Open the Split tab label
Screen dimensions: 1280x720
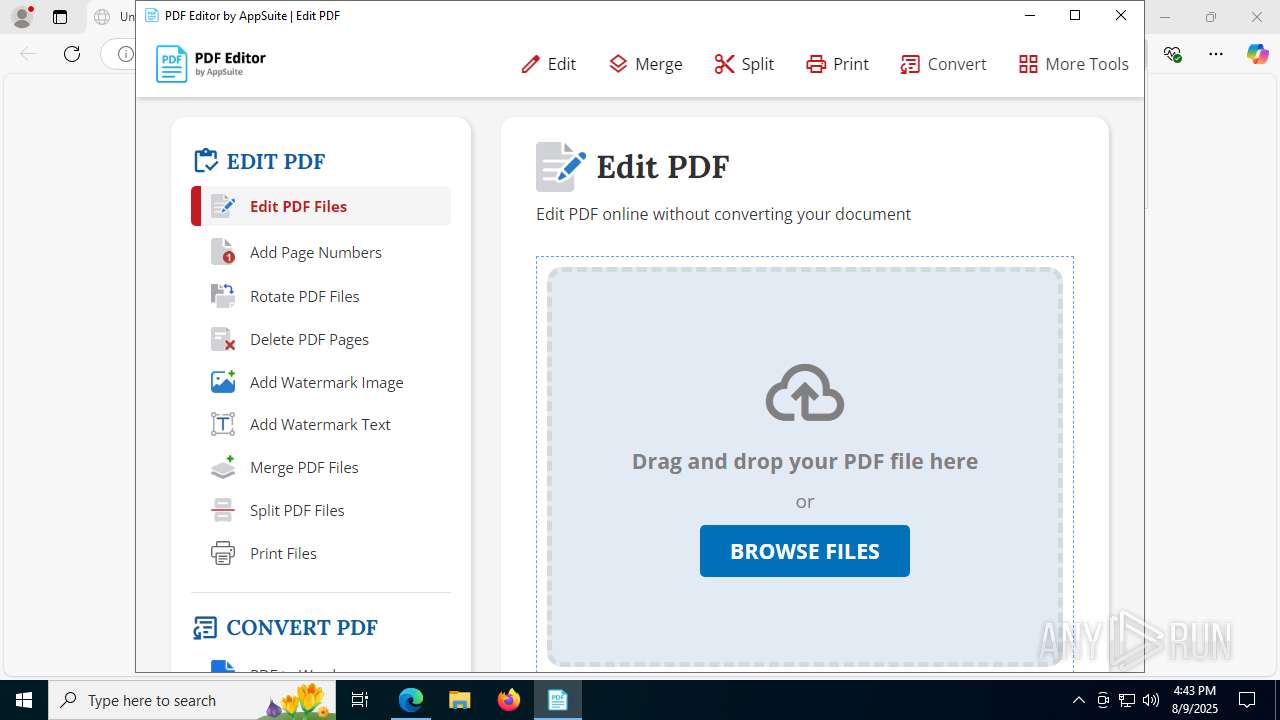coord(758,64)
